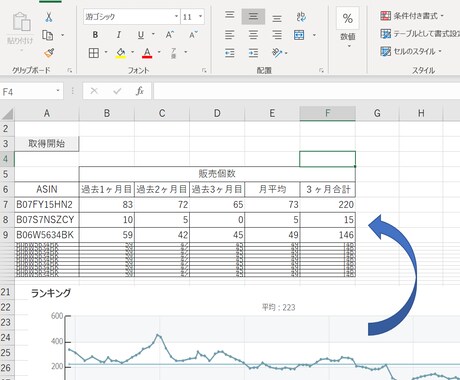The height and width of the screenshot is (380, 460).
Task: Open テーブルとして書式設定 menu
Action: [420, 34]
